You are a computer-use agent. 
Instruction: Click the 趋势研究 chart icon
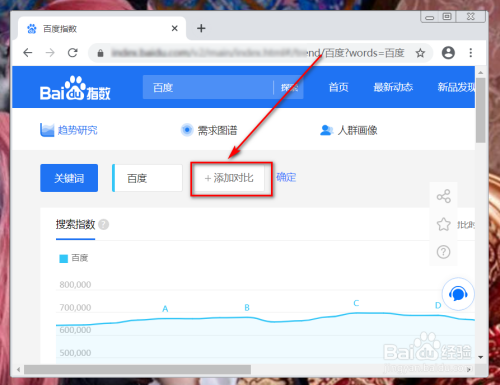[x=47, y=130]
